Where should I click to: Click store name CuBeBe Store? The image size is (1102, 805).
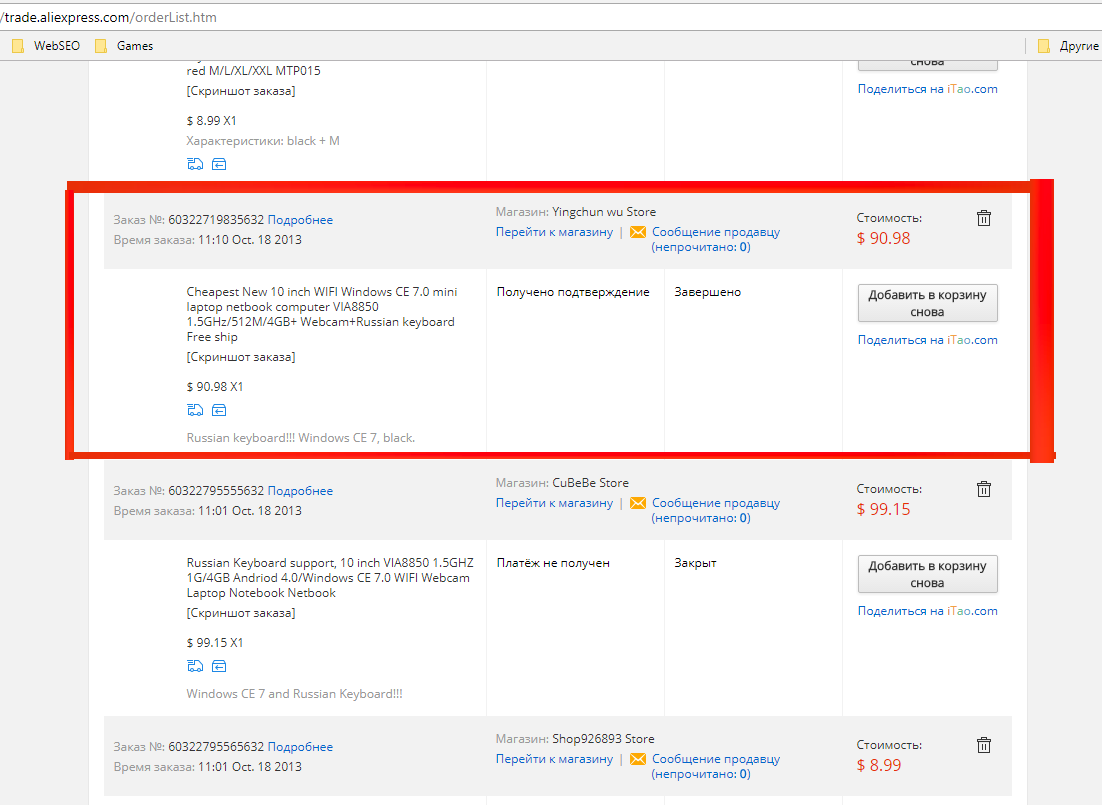590,483
